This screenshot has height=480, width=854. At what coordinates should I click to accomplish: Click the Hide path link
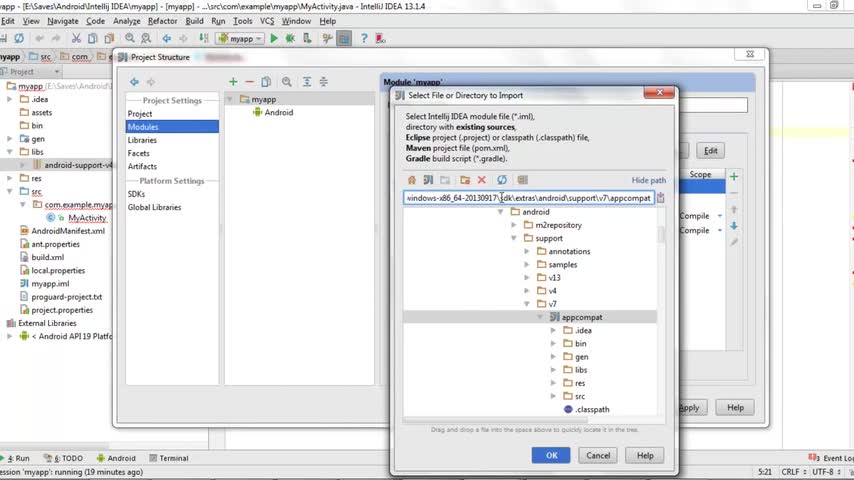point(648,180)
